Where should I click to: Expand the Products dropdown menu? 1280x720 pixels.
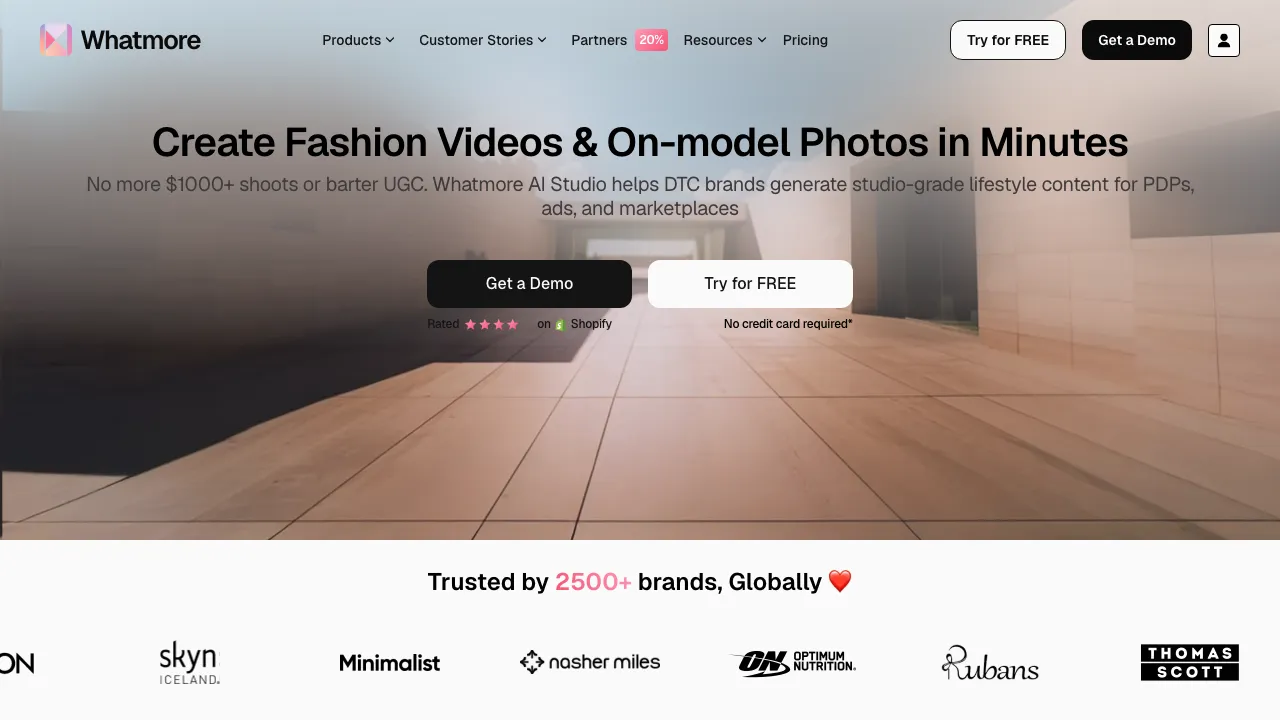pos(358,40)
